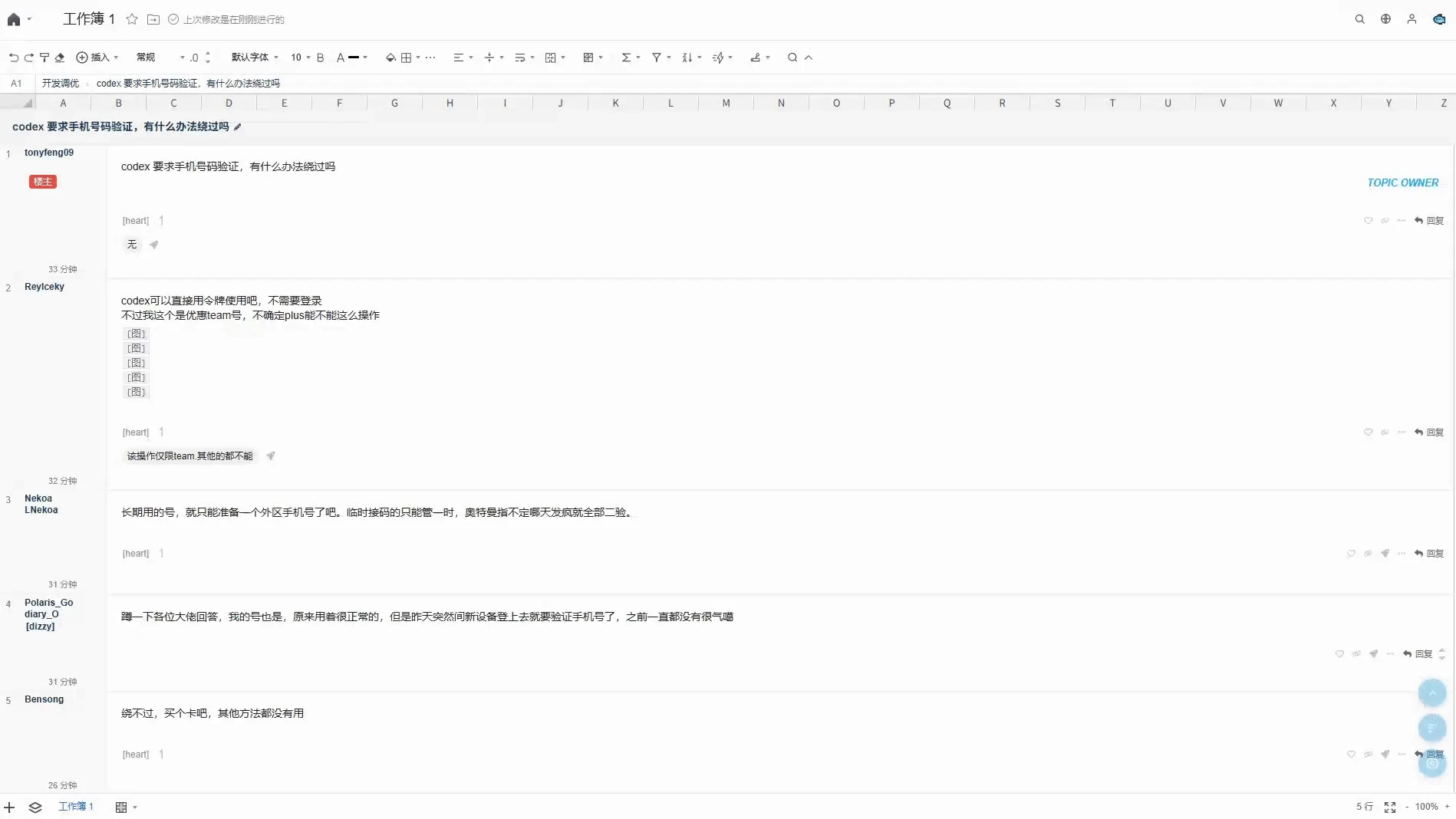Redo the last undone action
Image resolution: width=1456 pixels, height=819 pixels.
(x=29, y=58)
